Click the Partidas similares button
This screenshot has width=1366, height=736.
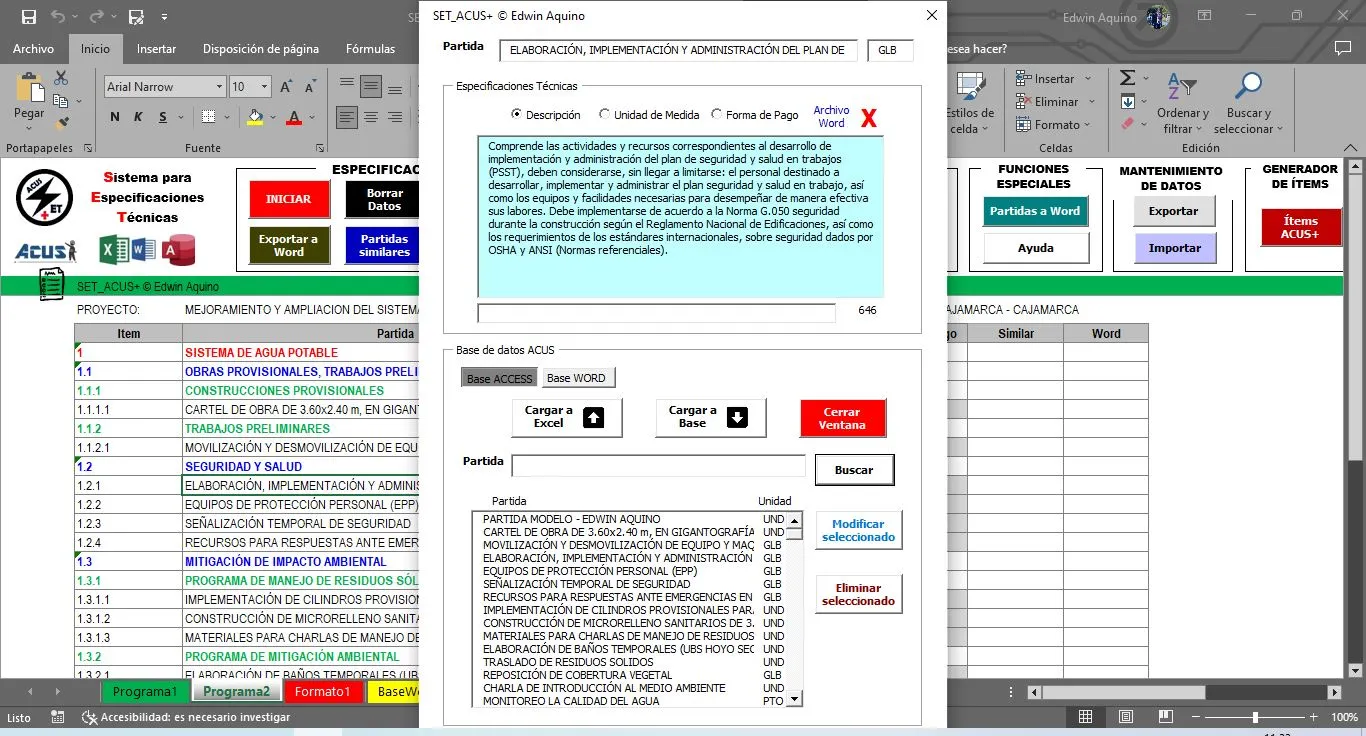coord(384,246)
